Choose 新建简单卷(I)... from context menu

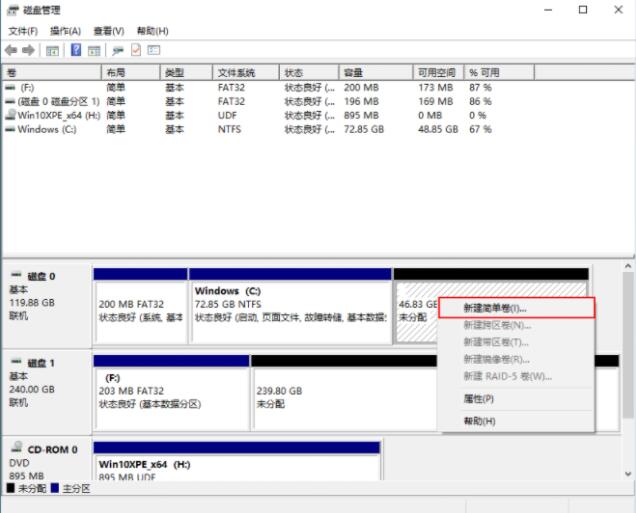[516, 308]
